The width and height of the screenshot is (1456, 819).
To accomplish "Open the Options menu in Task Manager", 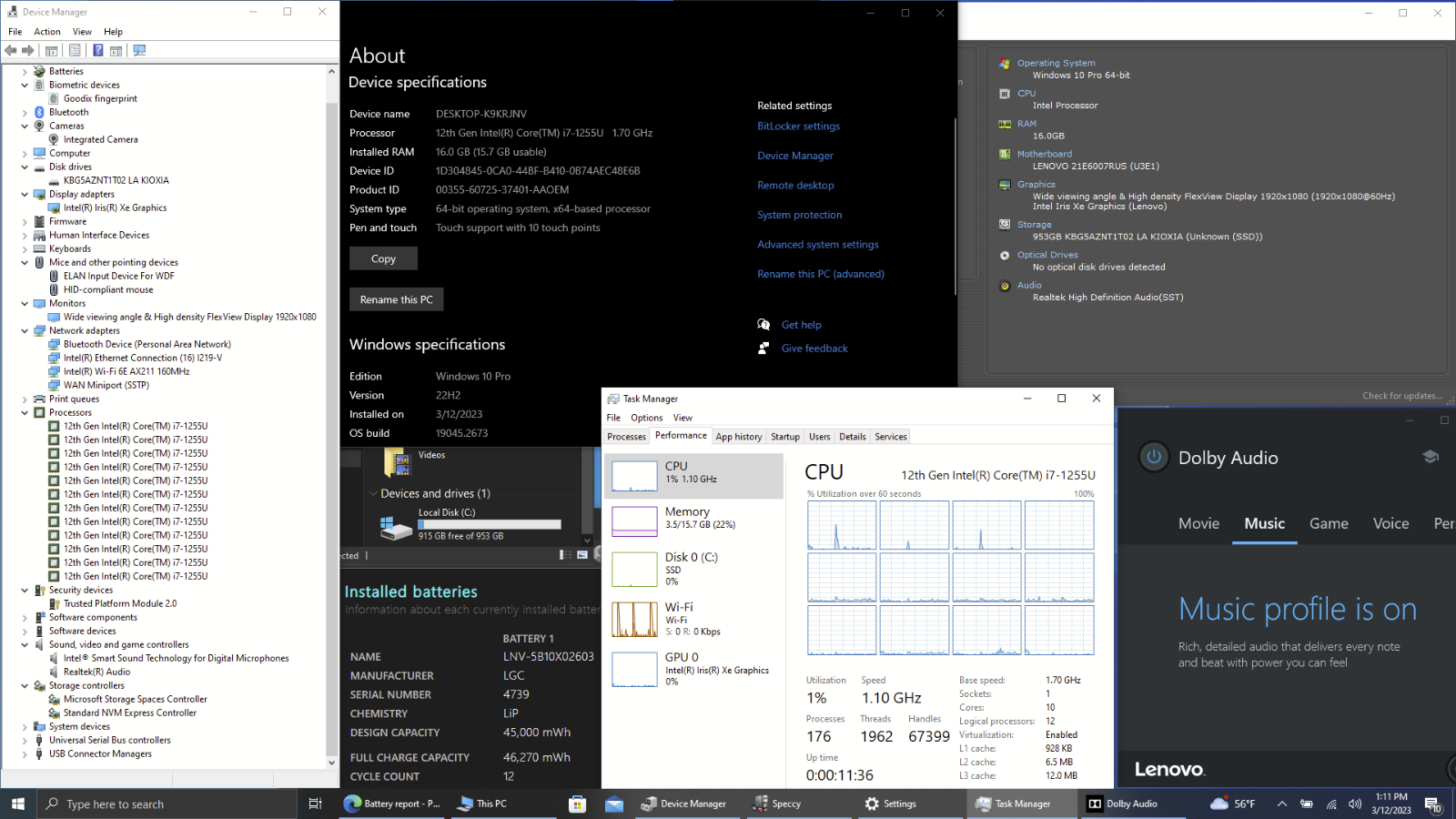I will 647,418.
